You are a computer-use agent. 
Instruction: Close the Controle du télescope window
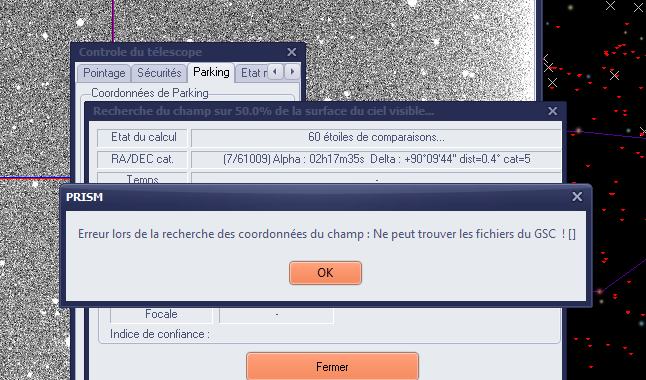click(292, 52)
